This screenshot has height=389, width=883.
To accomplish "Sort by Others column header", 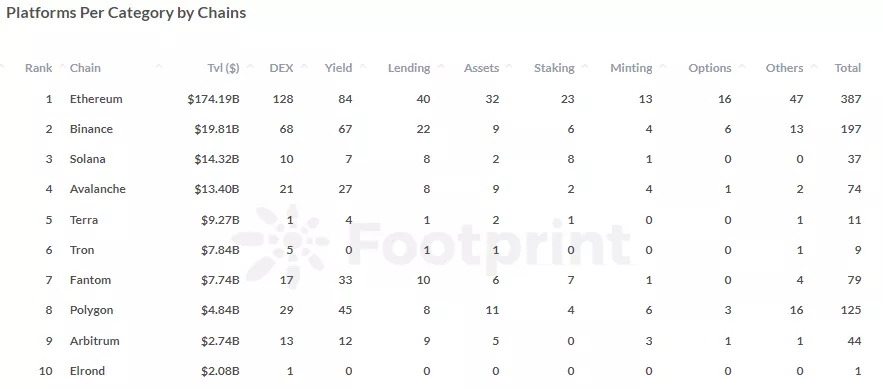I will (x=784, y=68).
